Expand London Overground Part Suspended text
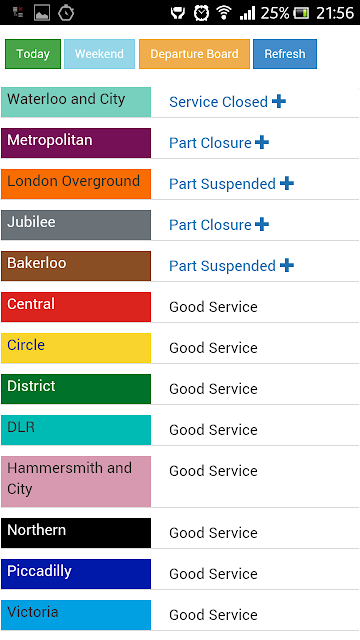 [222, 184]
